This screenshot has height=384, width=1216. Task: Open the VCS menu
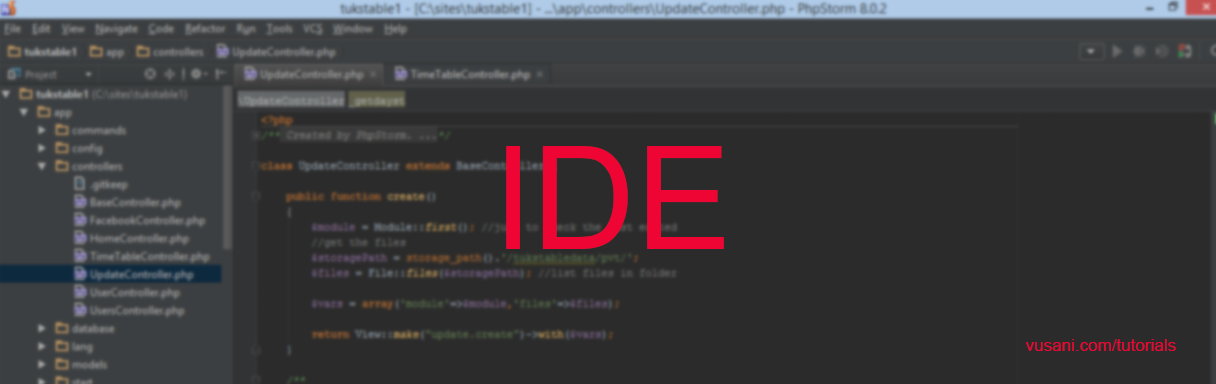[312, 29]
